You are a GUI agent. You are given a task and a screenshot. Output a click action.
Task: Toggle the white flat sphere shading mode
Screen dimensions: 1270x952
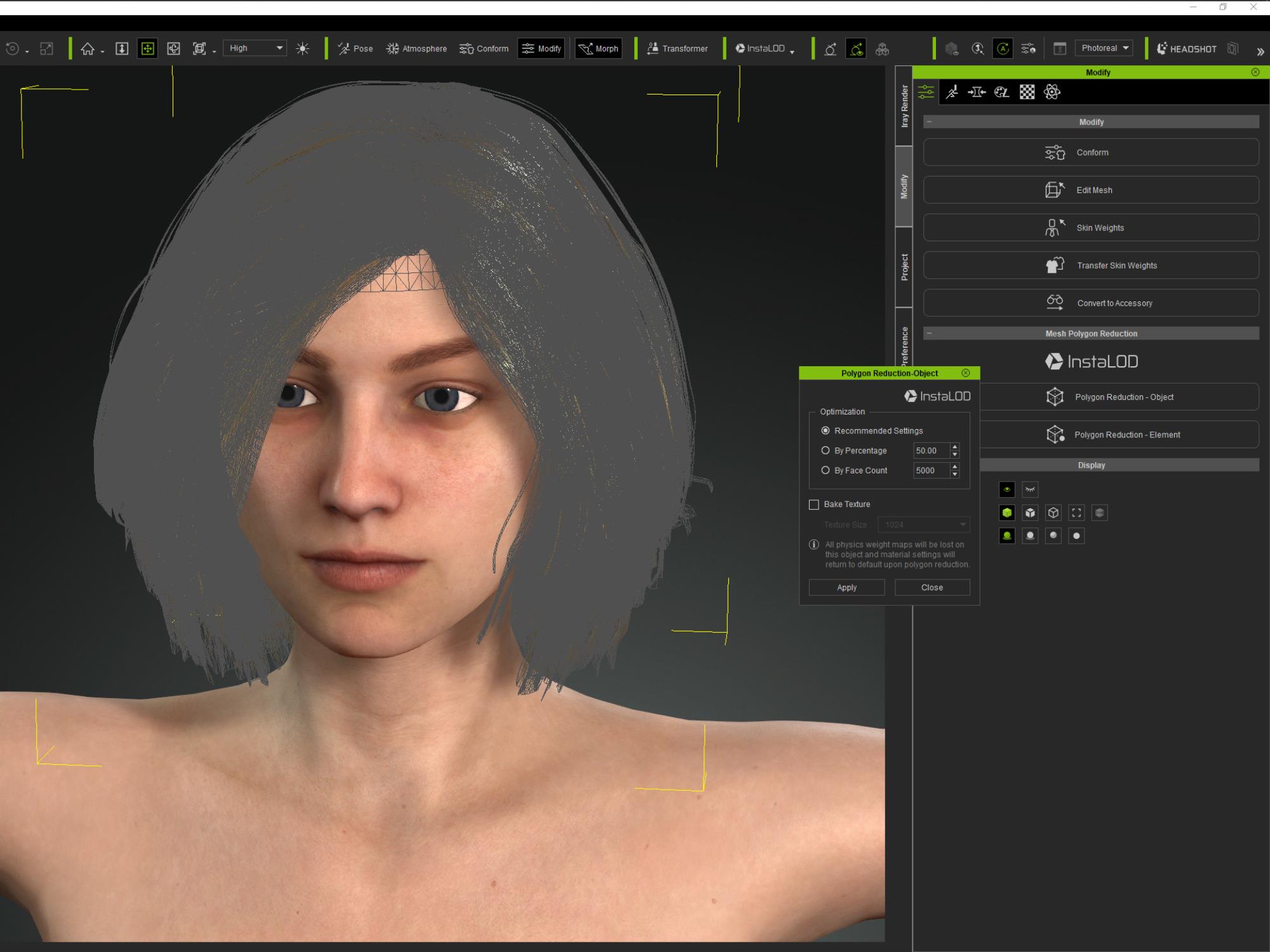(1076, 536)
